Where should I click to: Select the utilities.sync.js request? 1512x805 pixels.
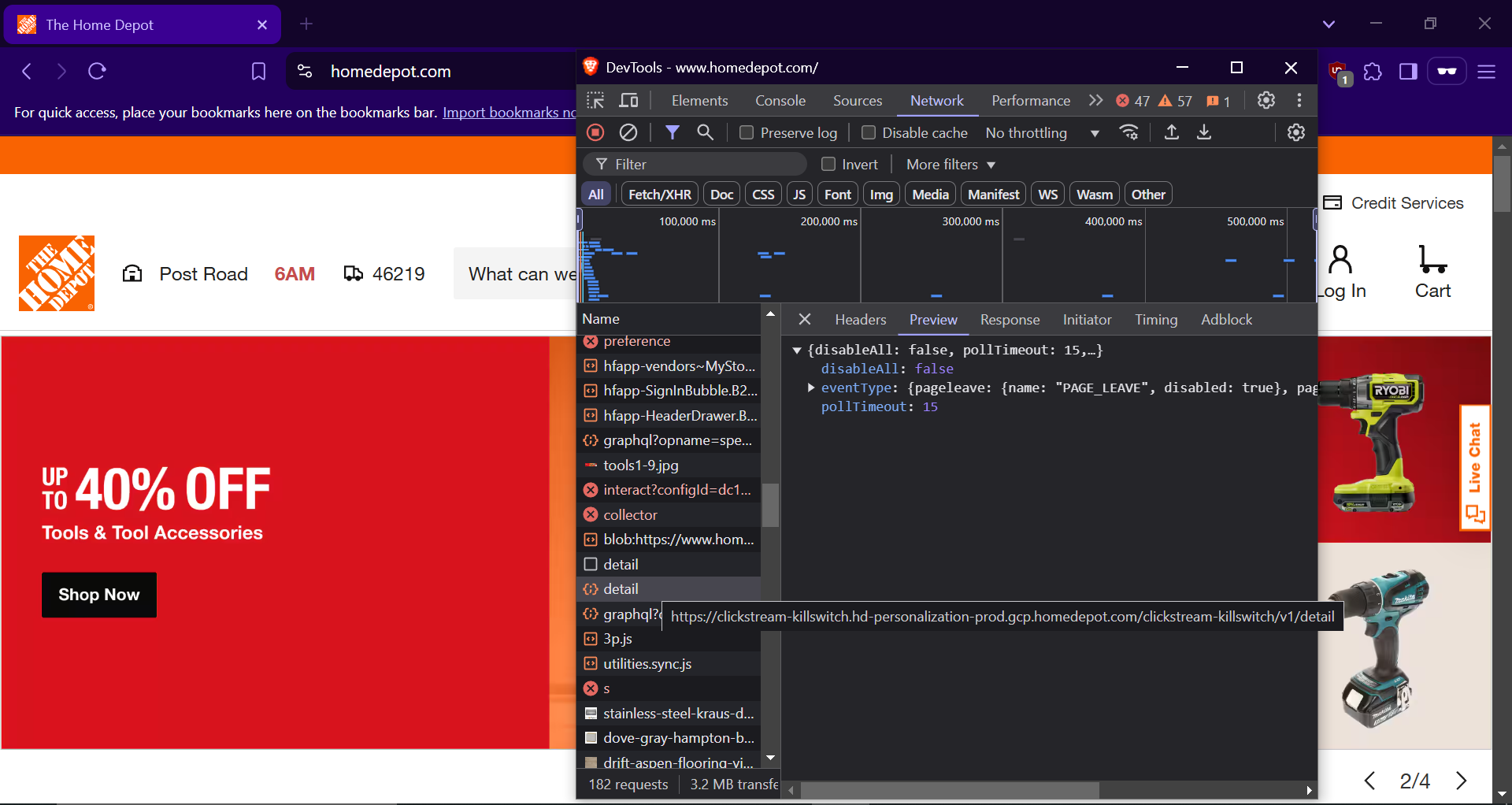669,663
